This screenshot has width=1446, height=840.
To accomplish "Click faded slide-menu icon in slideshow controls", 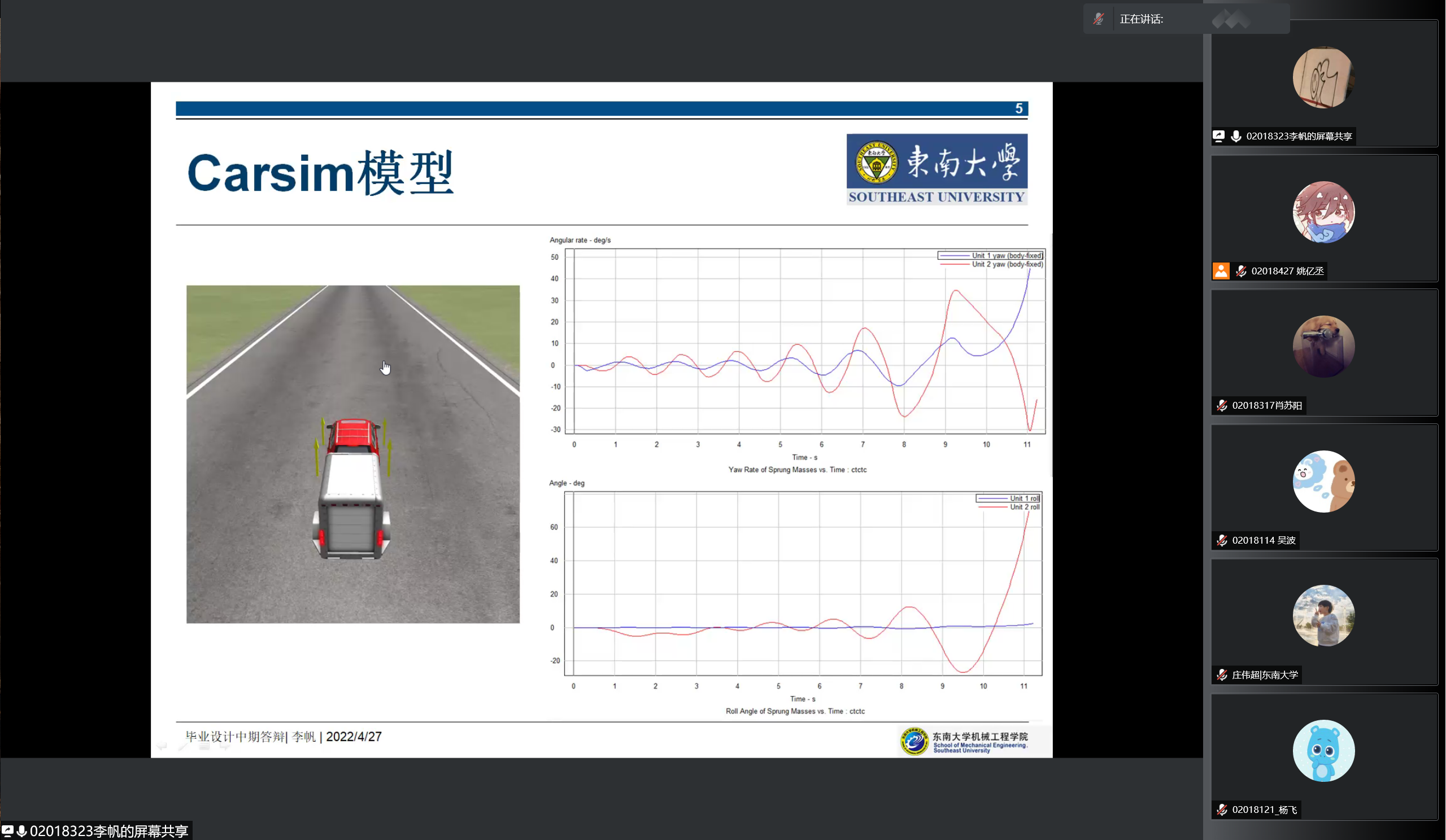I will 204,746.
